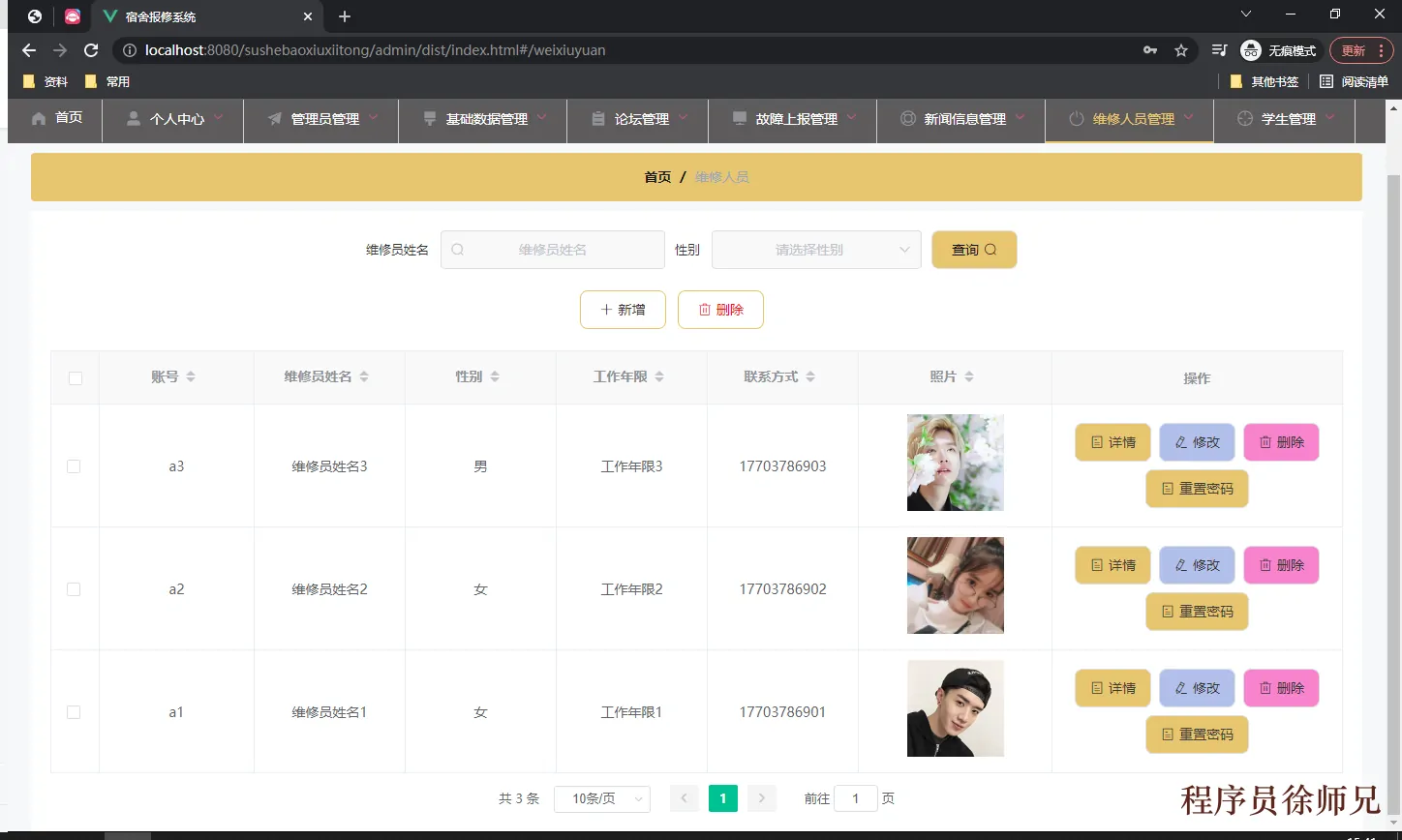
Task: Check the checkbox for row a1
Action: coord(74,712)
